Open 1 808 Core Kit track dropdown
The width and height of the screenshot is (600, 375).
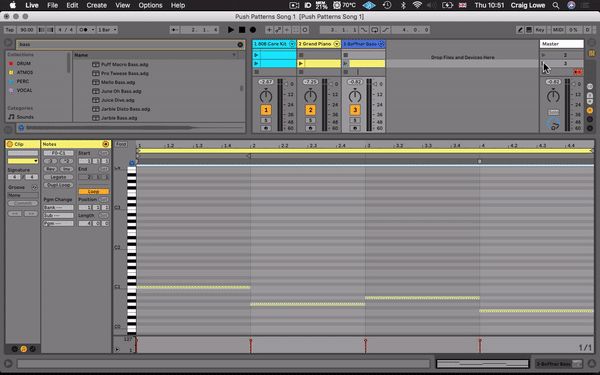point(292,44)
